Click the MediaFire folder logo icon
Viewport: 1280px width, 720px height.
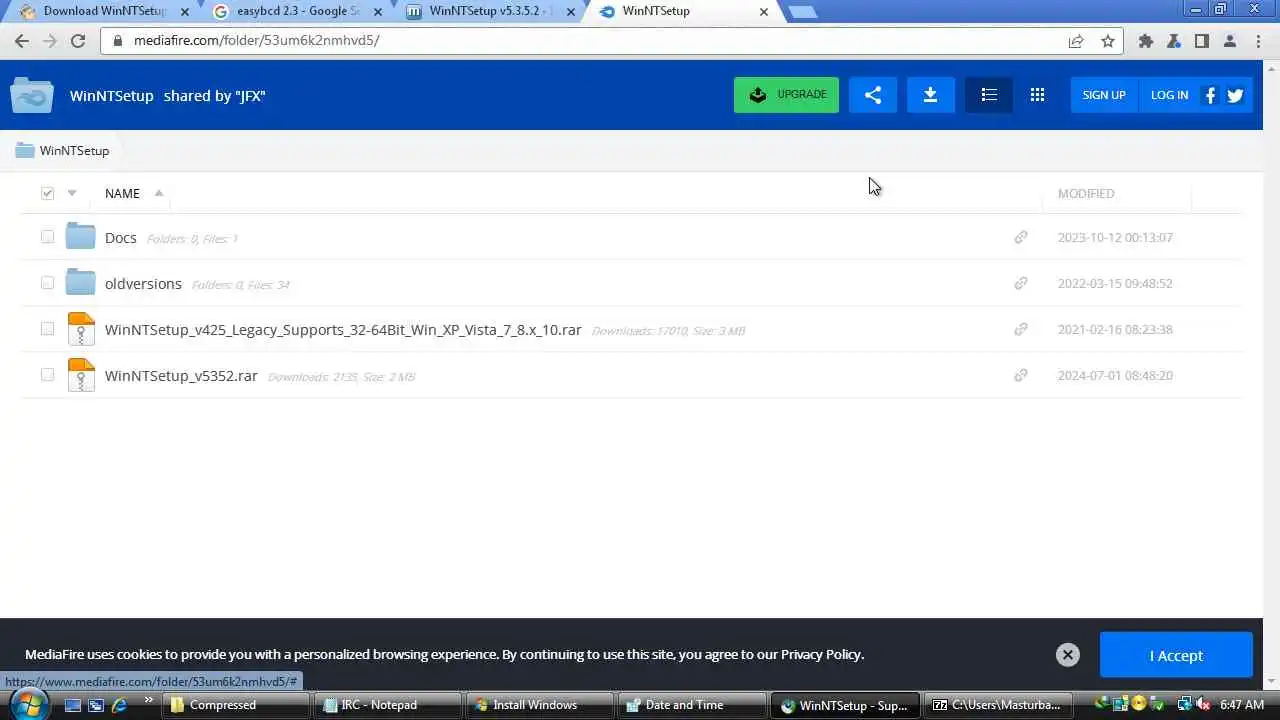pos(32,96)
